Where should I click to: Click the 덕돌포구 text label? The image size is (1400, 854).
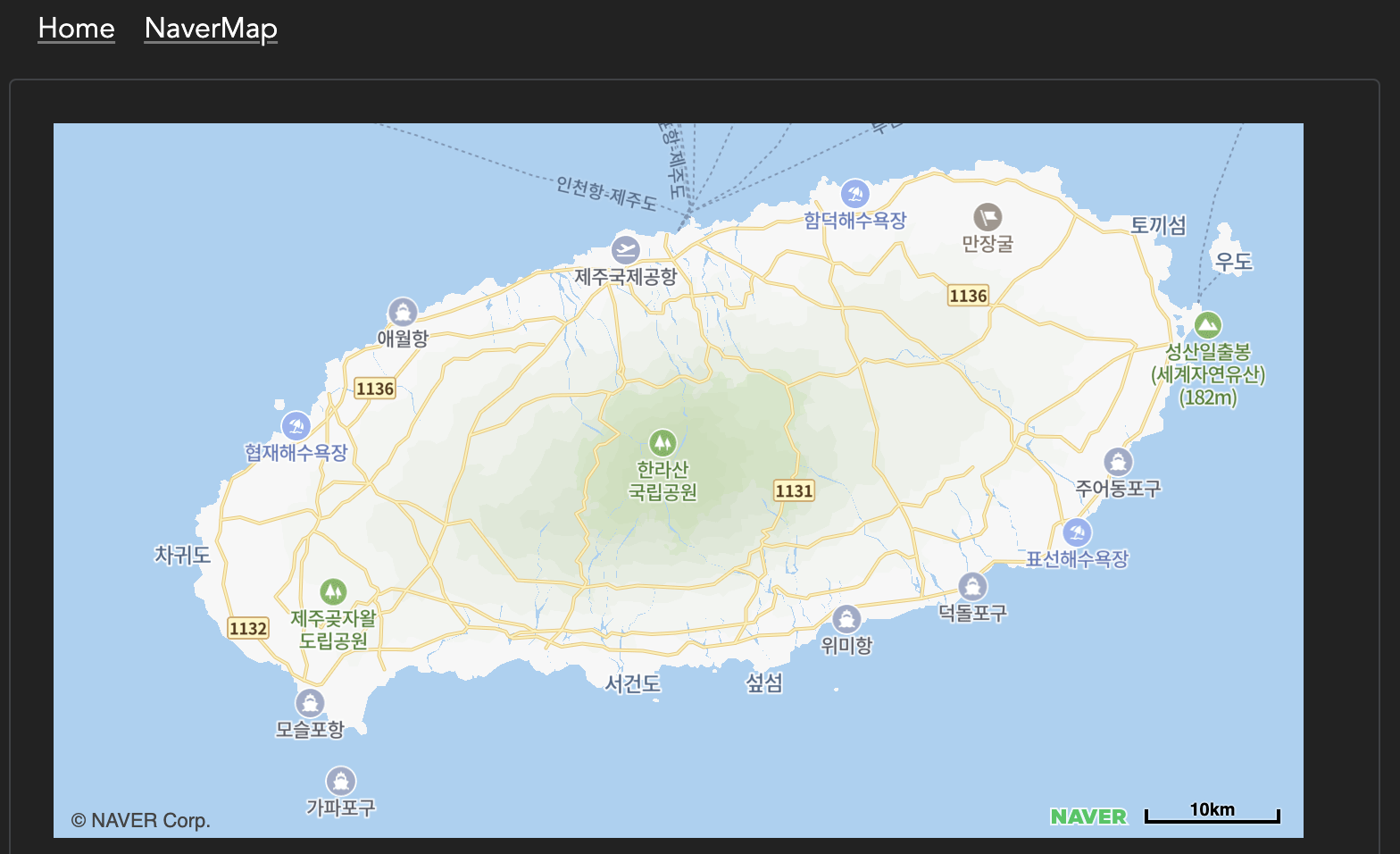[x=972, y=613]
